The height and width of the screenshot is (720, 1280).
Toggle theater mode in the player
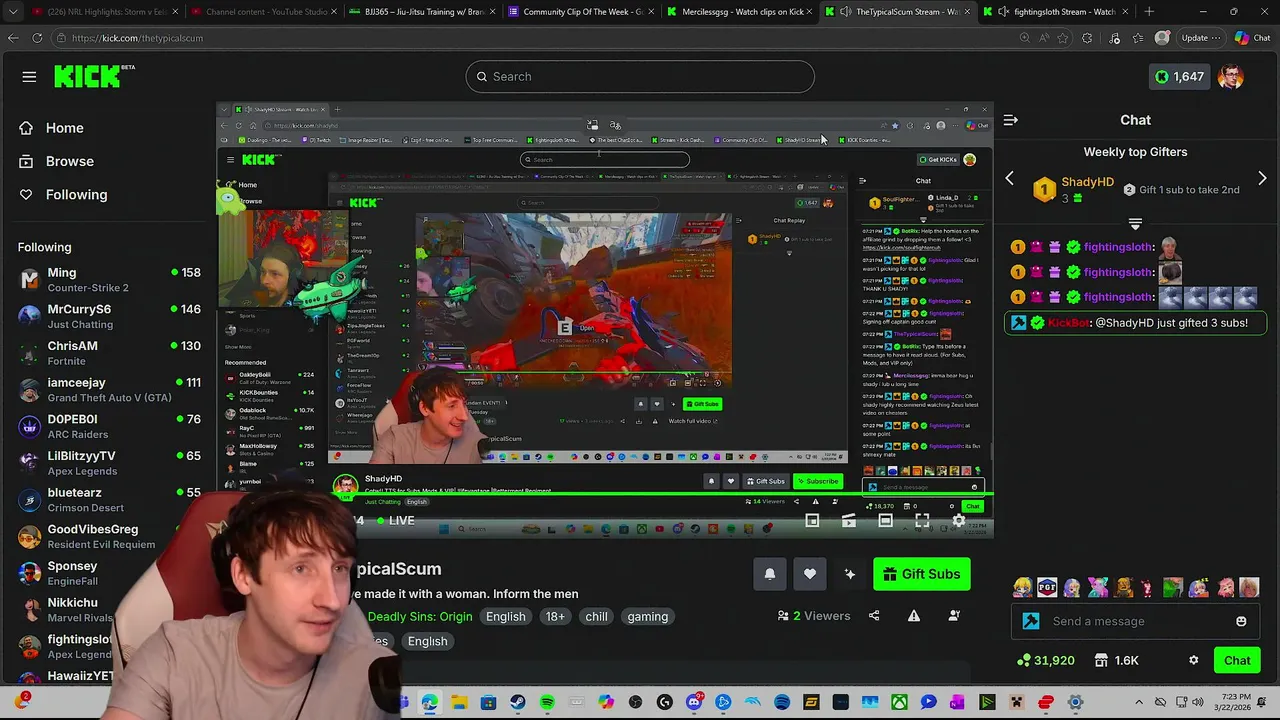(x=885, y=521)
